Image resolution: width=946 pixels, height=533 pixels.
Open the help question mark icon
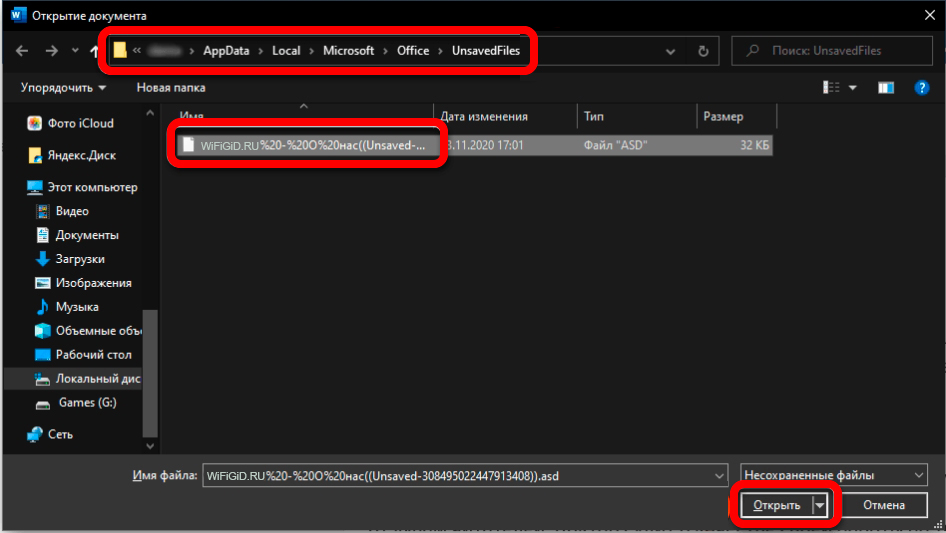(x=922, y=88)
